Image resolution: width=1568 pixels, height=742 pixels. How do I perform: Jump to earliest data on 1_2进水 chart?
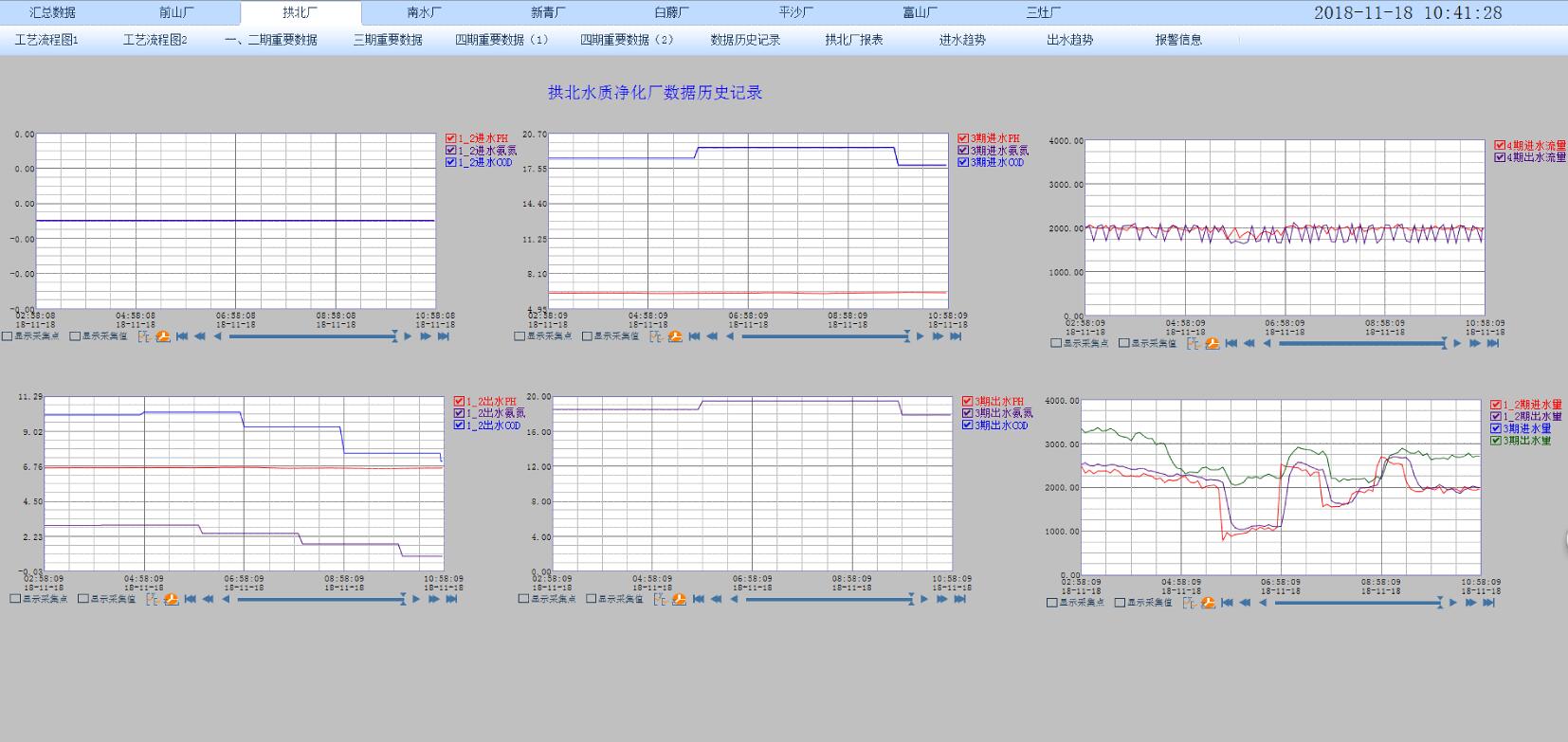(182, 336)
